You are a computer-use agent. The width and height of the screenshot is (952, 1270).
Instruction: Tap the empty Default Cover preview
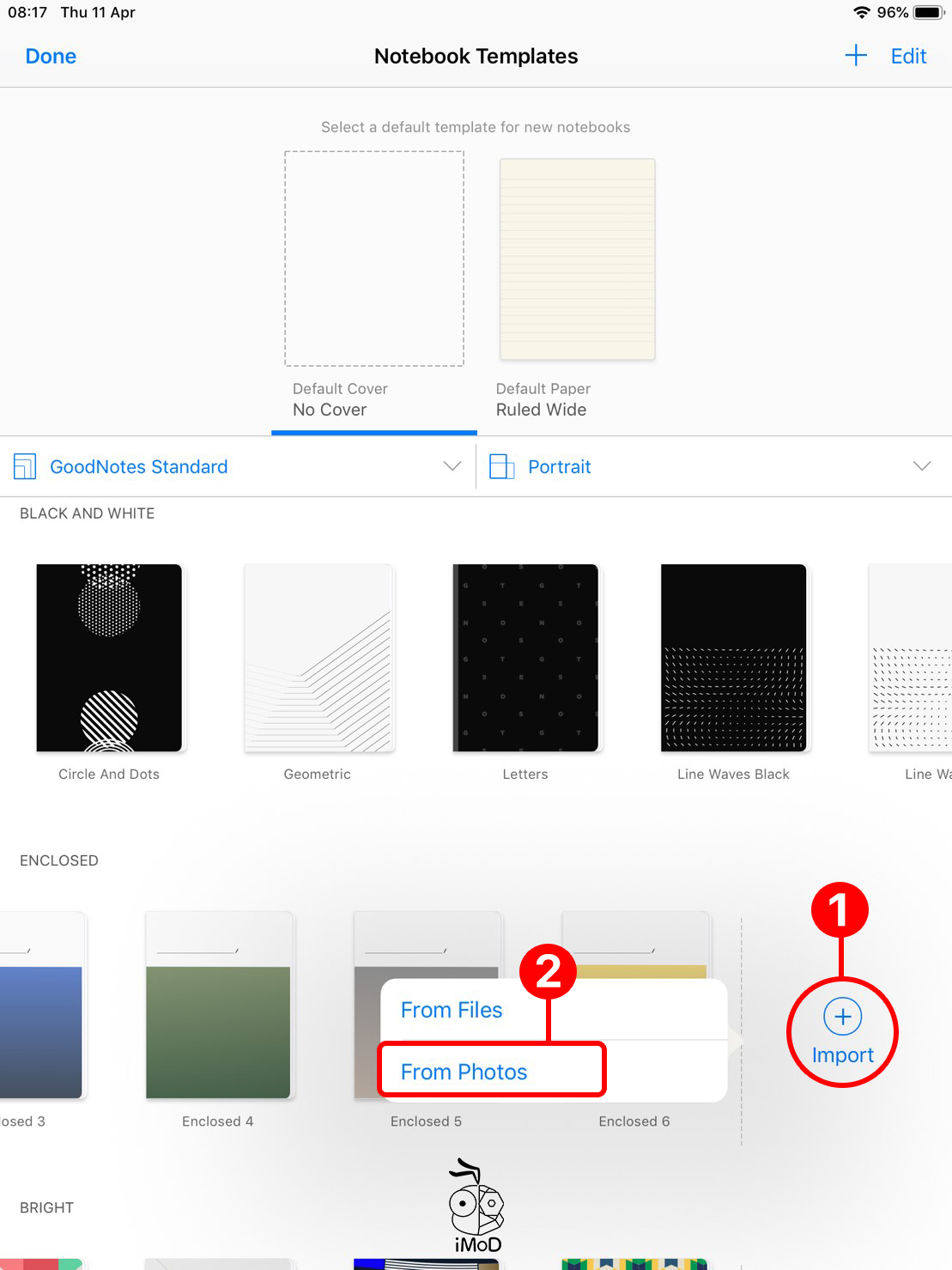(374, 258)
